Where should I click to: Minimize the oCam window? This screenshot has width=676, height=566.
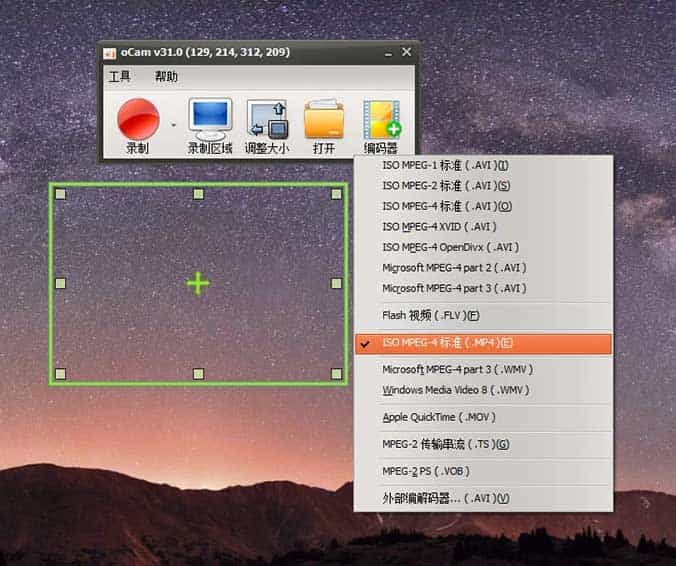(x=387, y=52)
